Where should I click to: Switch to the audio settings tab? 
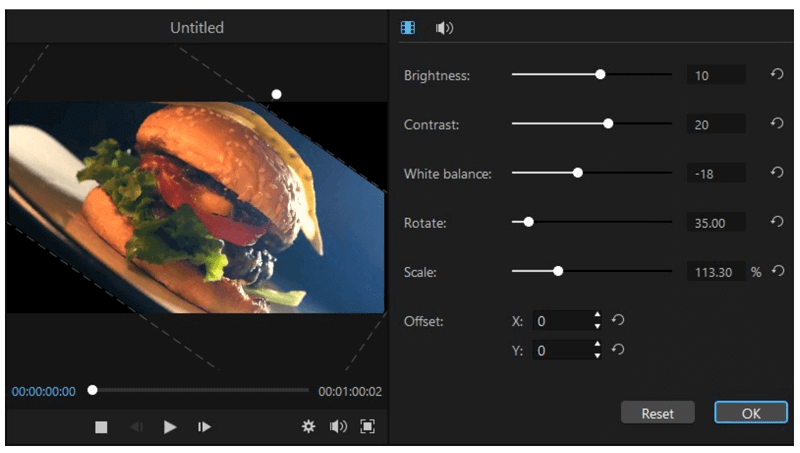[444, 28]
